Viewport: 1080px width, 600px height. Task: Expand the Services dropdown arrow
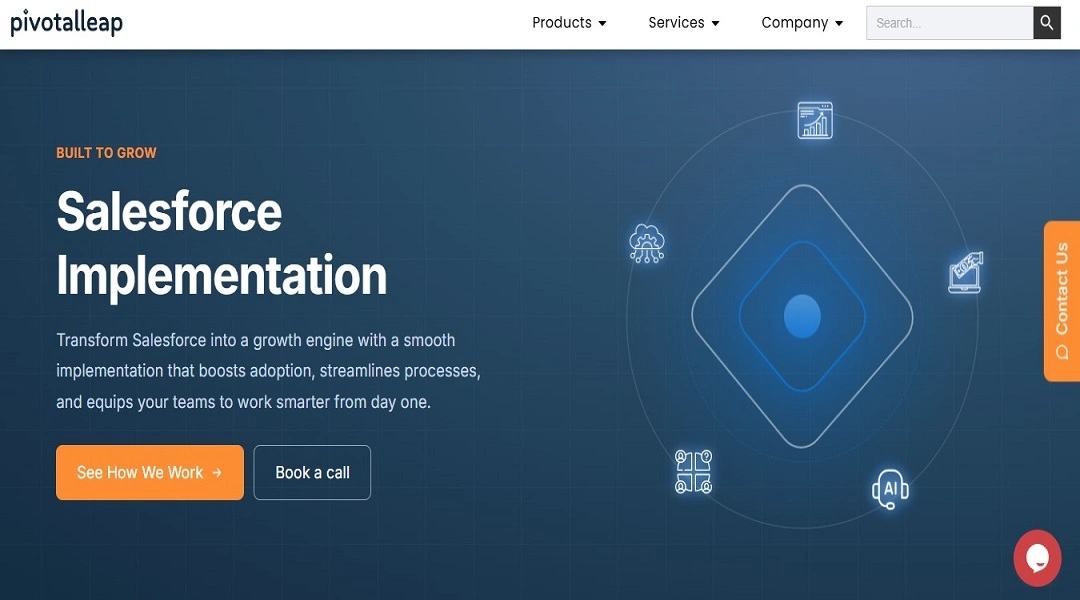coord(716,23)
